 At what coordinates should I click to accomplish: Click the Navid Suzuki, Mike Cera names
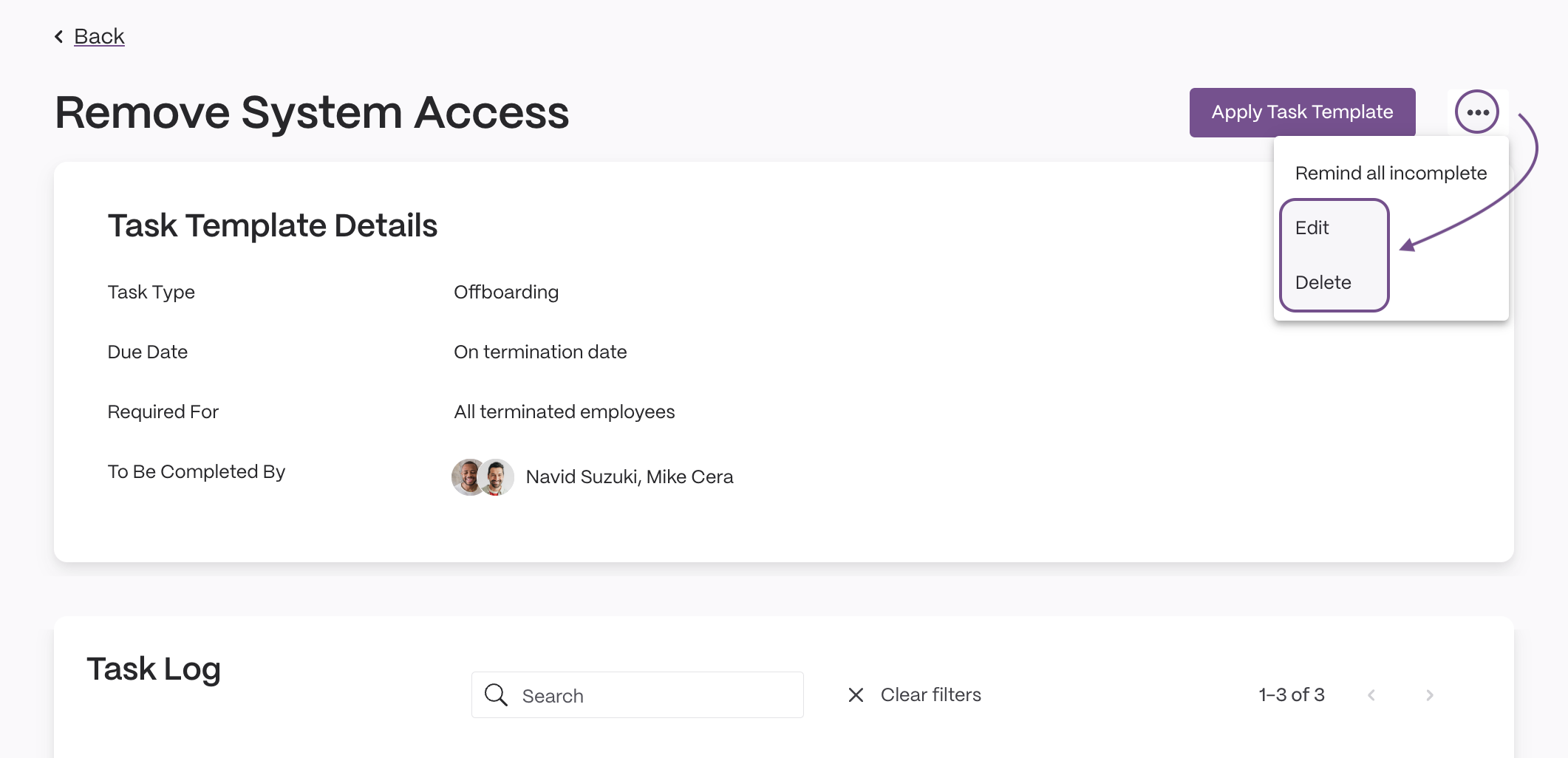coord(630,477)
